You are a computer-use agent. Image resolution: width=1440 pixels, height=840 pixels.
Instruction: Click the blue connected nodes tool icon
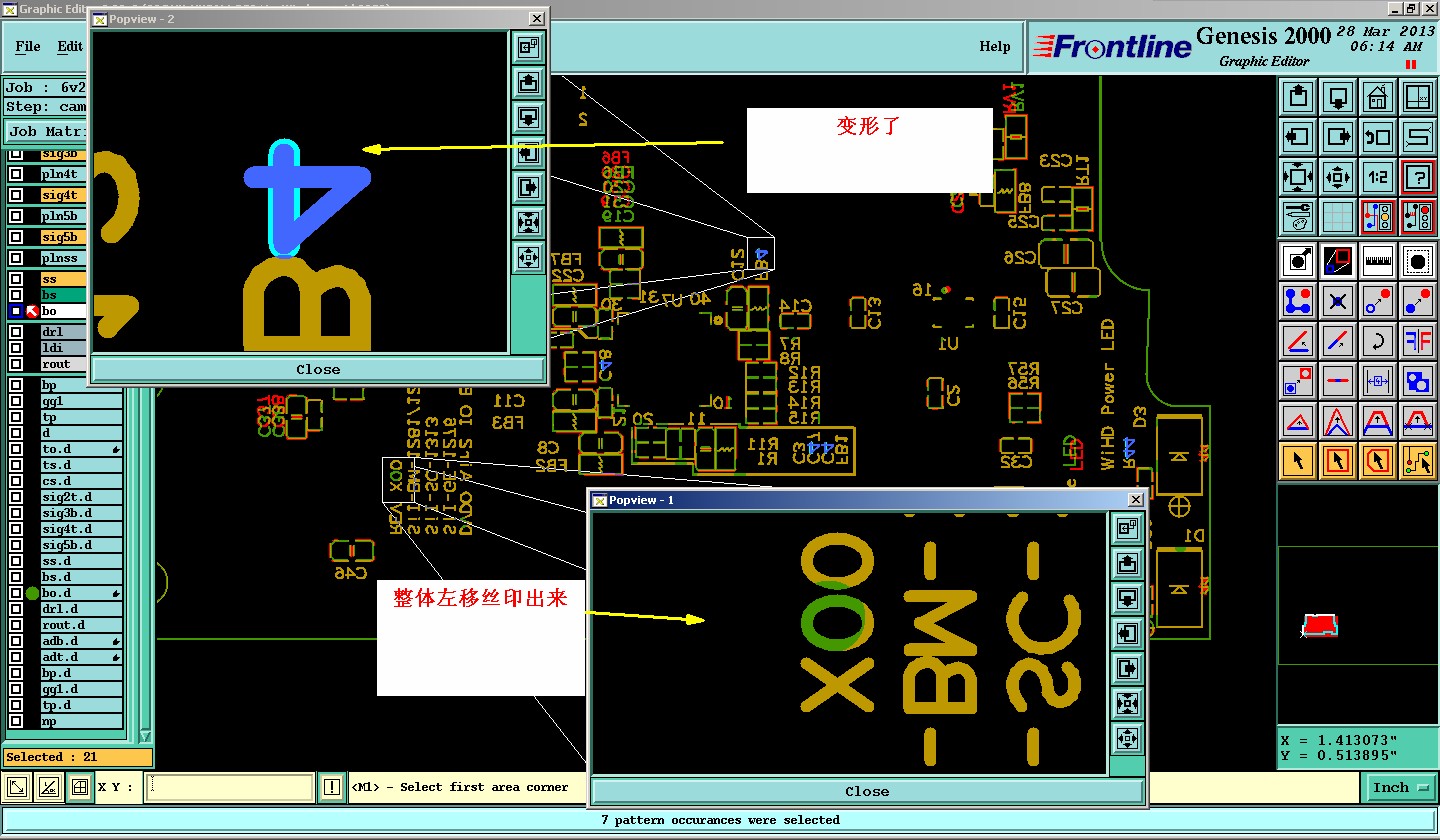[x=1298, y=301]
